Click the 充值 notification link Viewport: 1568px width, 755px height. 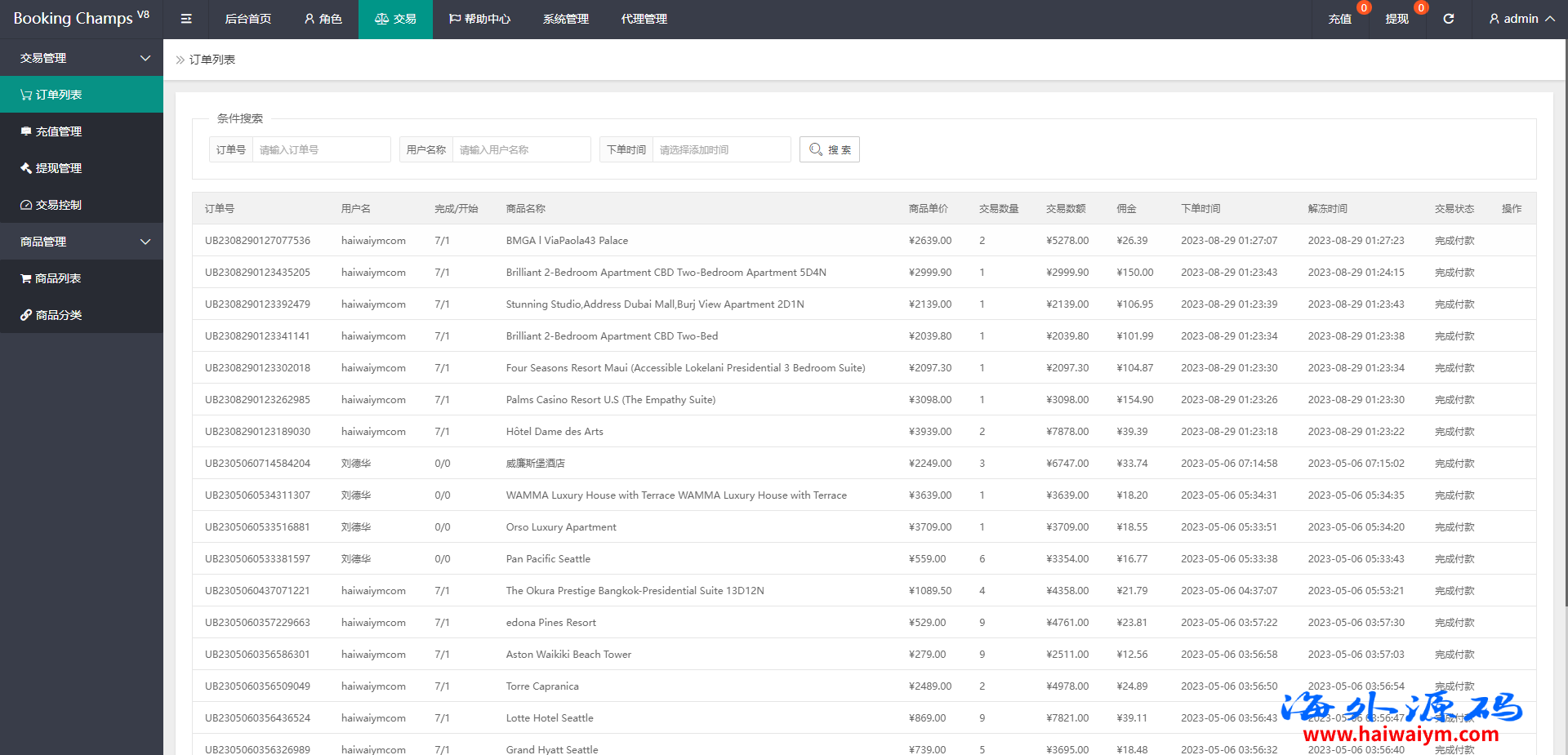[1339, 19]
